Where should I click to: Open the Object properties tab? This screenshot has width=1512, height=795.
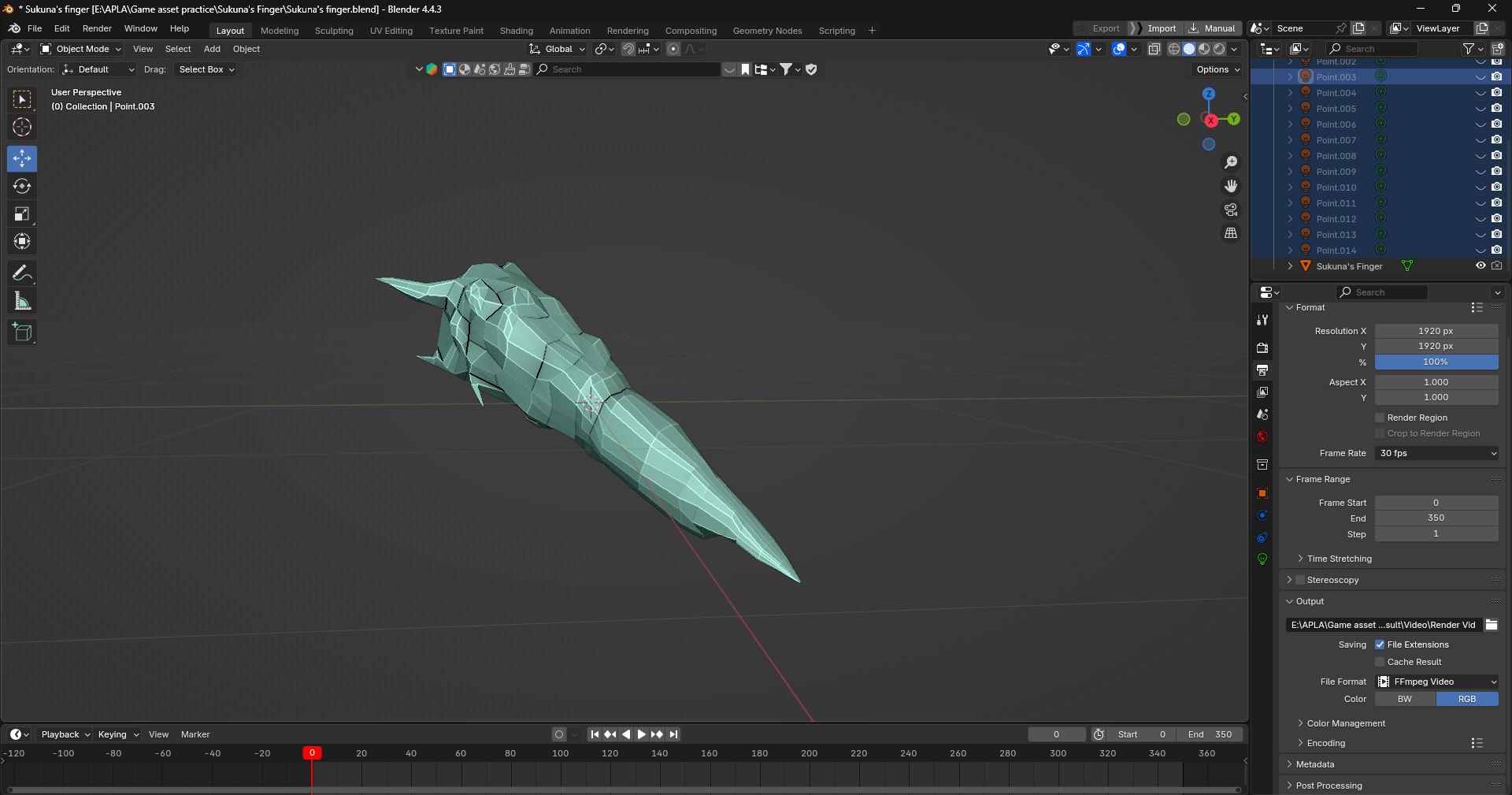[1262, 493]
